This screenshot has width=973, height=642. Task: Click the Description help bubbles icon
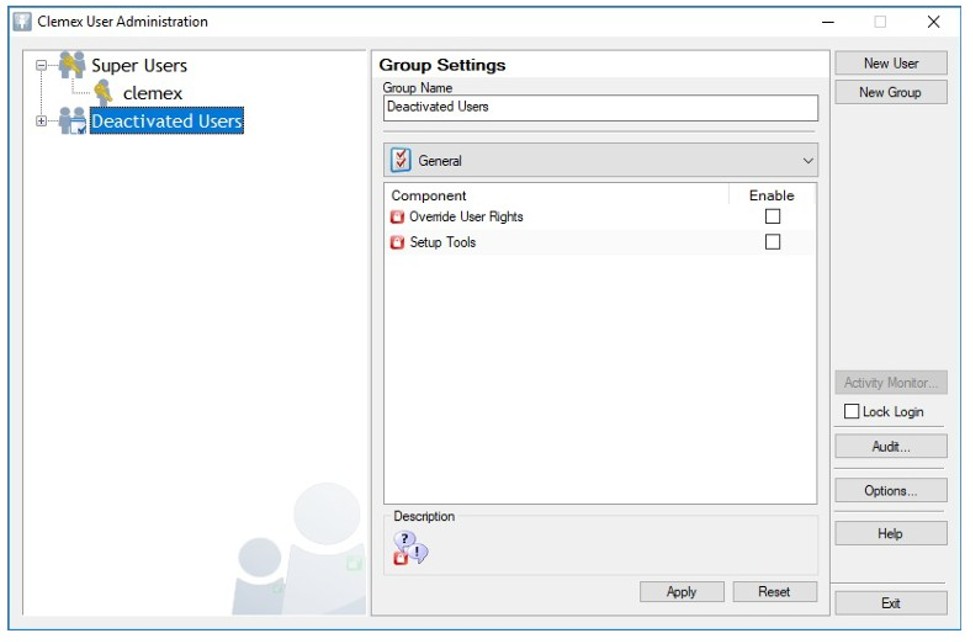tap(410, 548)
